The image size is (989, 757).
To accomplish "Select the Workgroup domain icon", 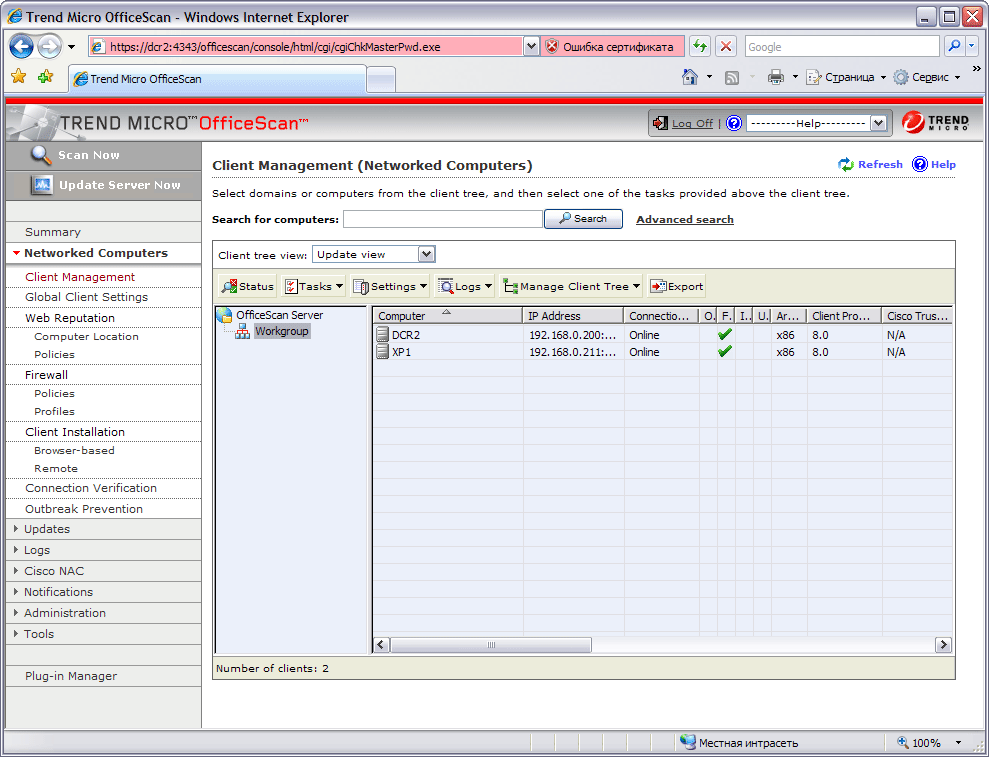I will tap(242, 331).
